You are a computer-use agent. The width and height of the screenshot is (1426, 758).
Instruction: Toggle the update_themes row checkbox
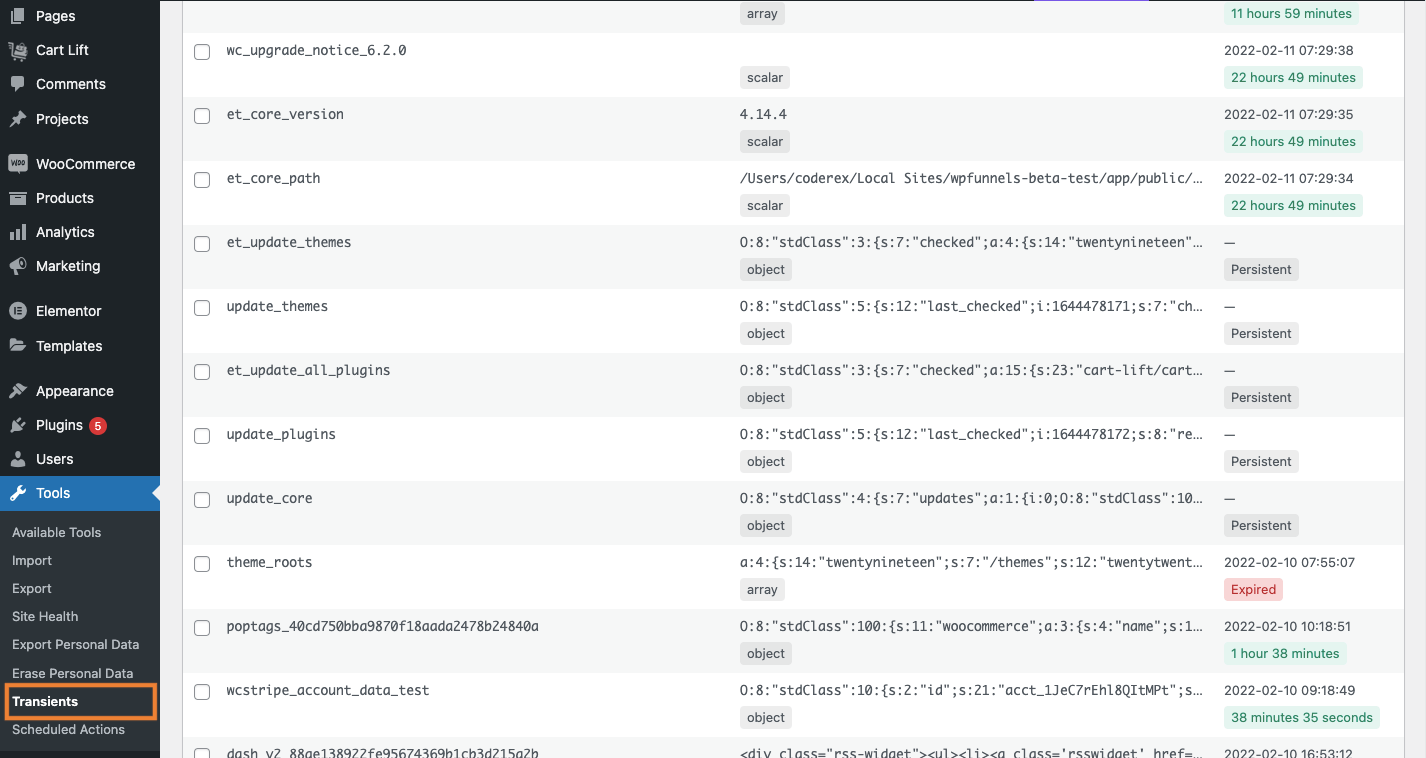[x=202, y=308]
